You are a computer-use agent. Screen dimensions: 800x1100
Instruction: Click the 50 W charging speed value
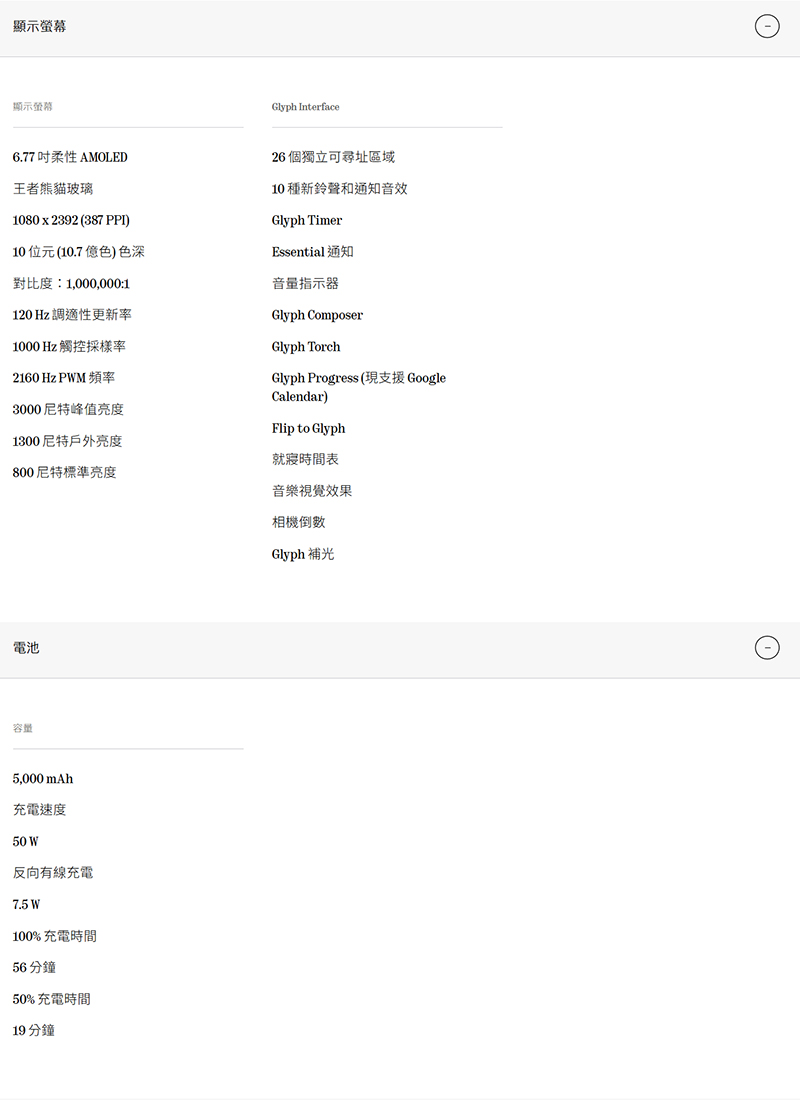coord(23,841)
